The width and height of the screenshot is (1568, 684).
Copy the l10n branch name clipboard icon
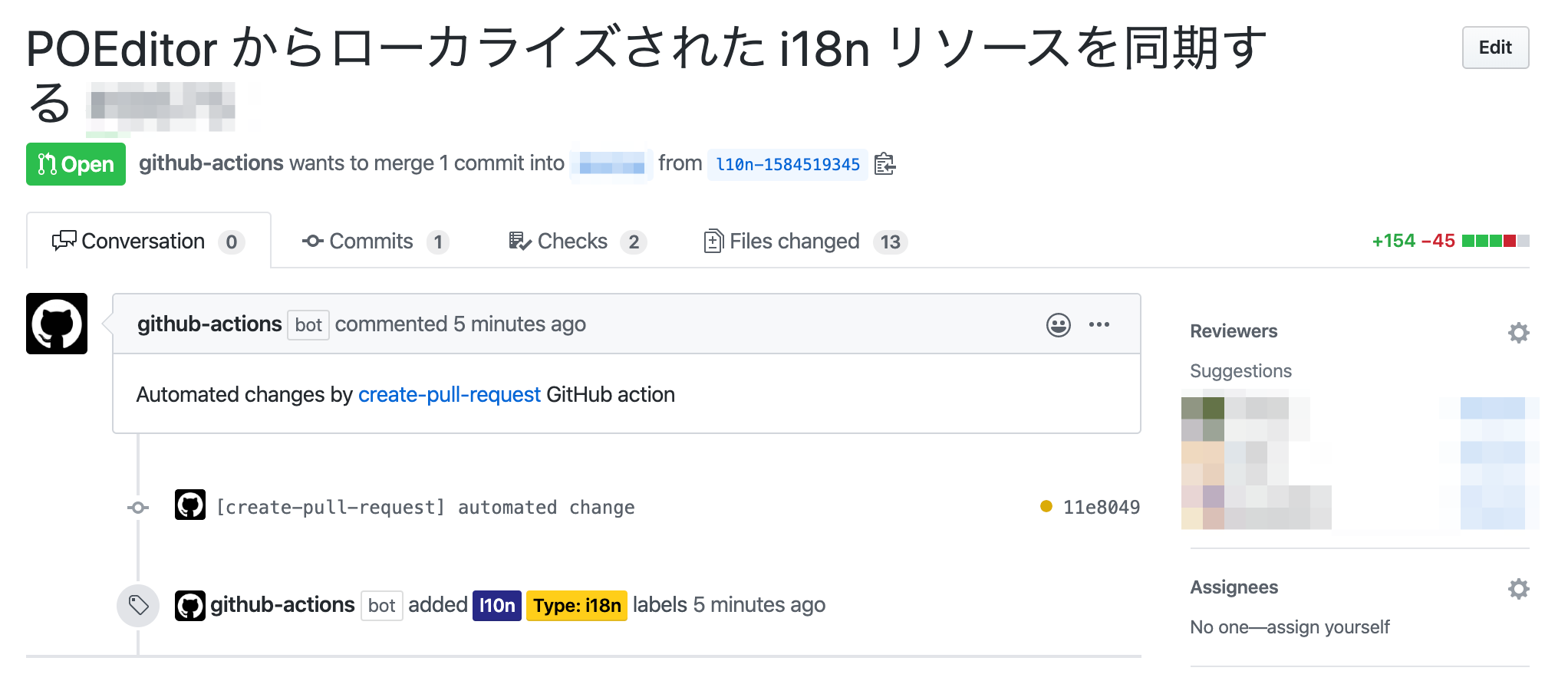[884, 164]
